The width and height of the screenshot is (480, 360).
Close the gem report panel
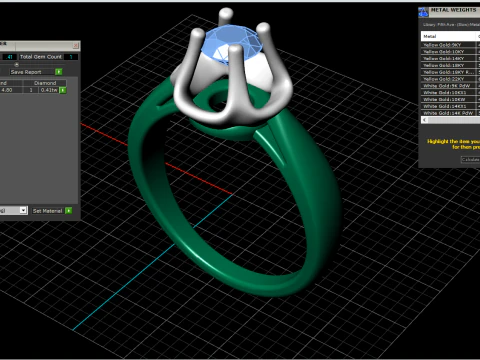pos(76,45)
